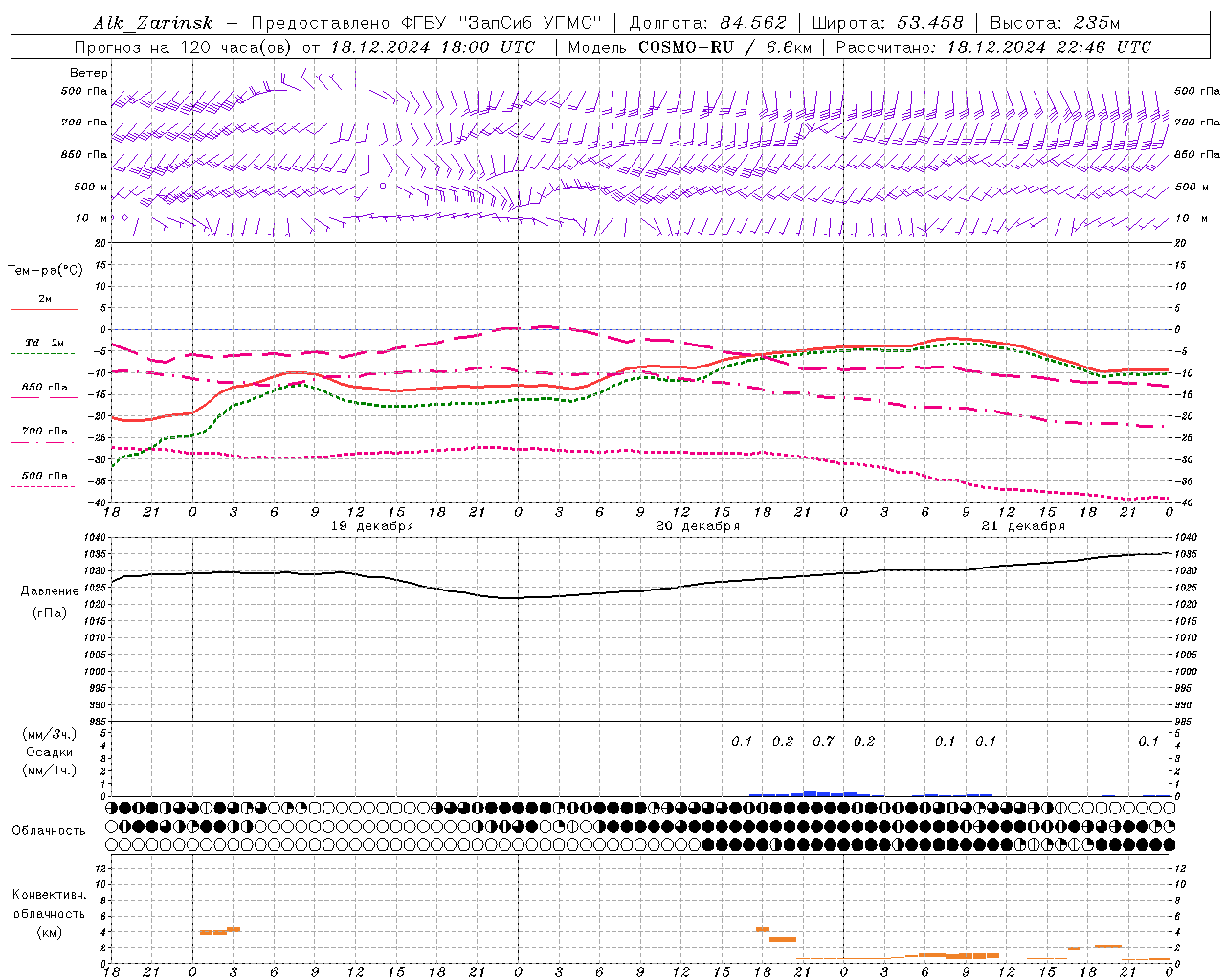Click the tallest blue precipitation bar
1225x980 pixels.
coord(810,793)
